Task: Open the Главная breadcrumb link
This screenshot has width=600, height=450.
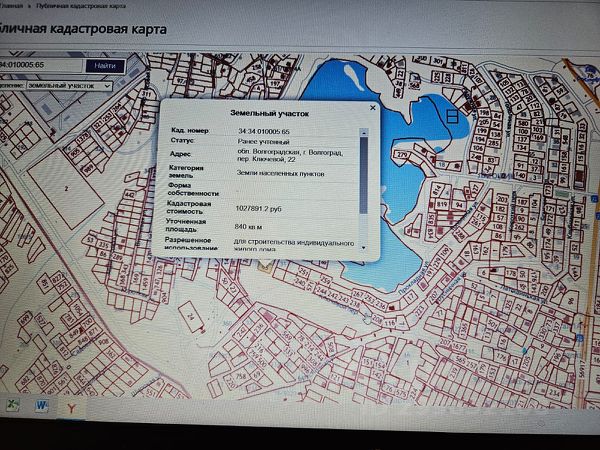Action: [11, 6]
